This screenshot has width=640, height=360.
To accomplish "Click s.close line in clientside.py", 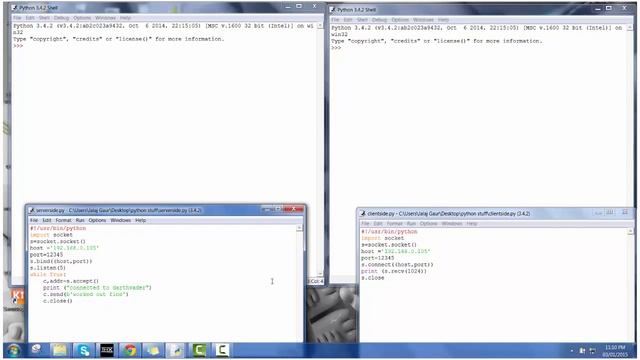I will pyautogui.click(x=373, y=278).
